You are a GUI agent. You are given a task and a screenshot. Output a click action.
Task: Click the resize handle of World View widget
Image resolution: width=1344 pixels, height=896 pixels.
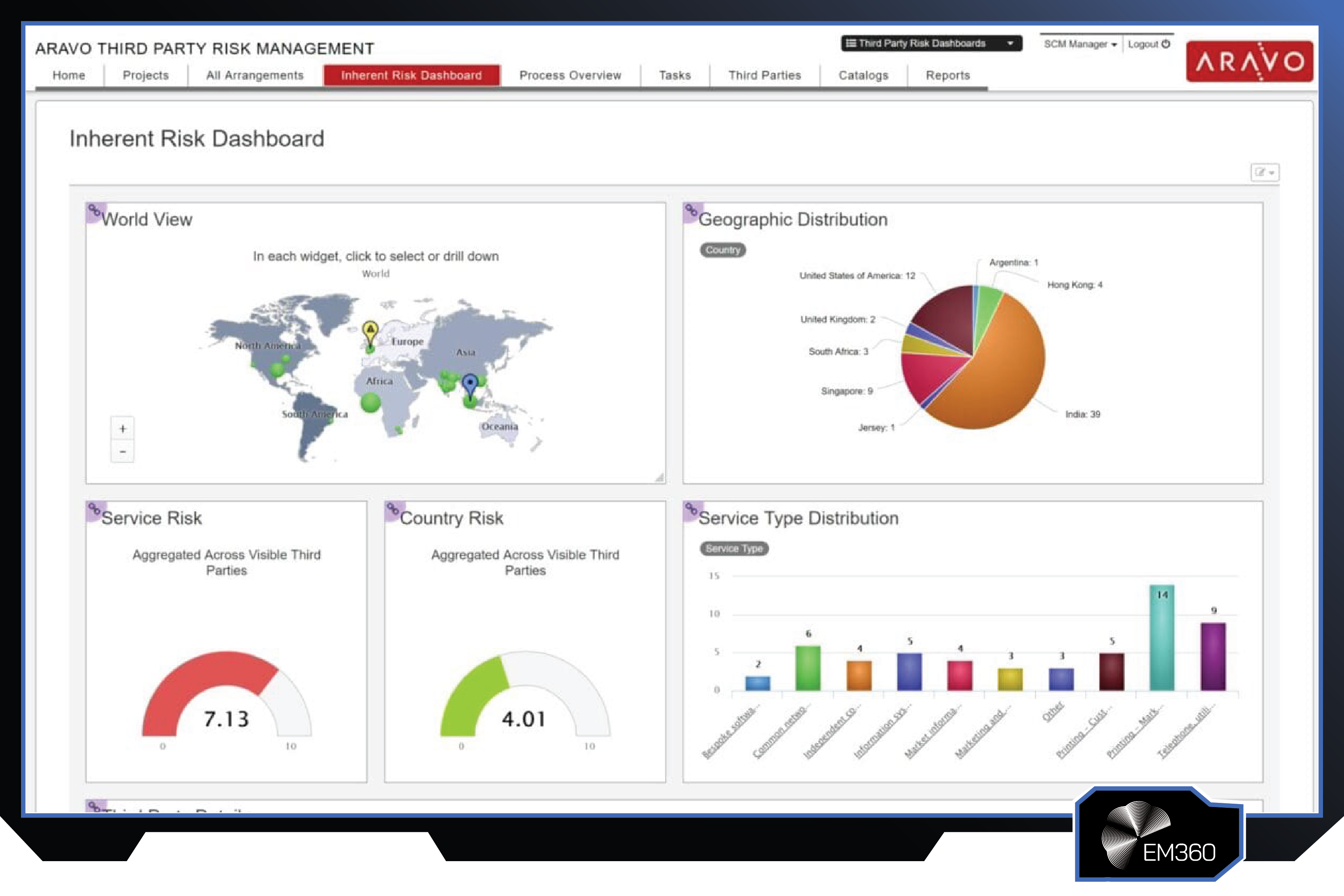(x=659, y=478)
